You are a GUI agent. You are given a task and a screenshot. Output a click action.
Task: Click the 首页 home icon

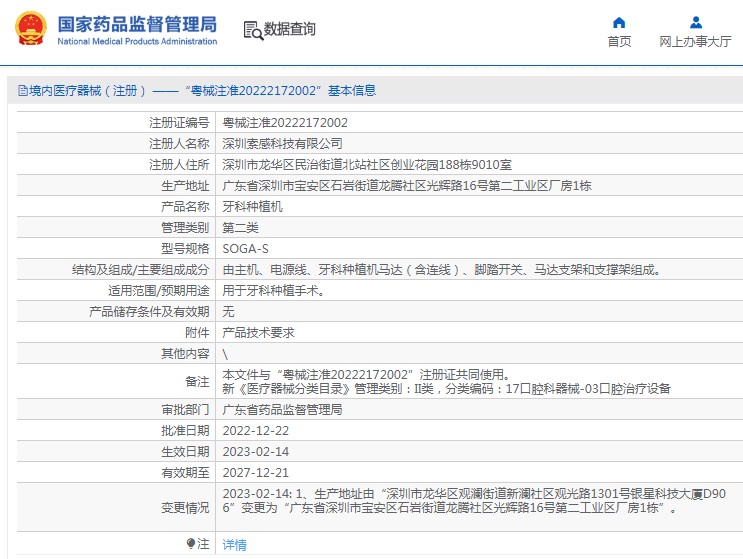[x=619, y=22]
